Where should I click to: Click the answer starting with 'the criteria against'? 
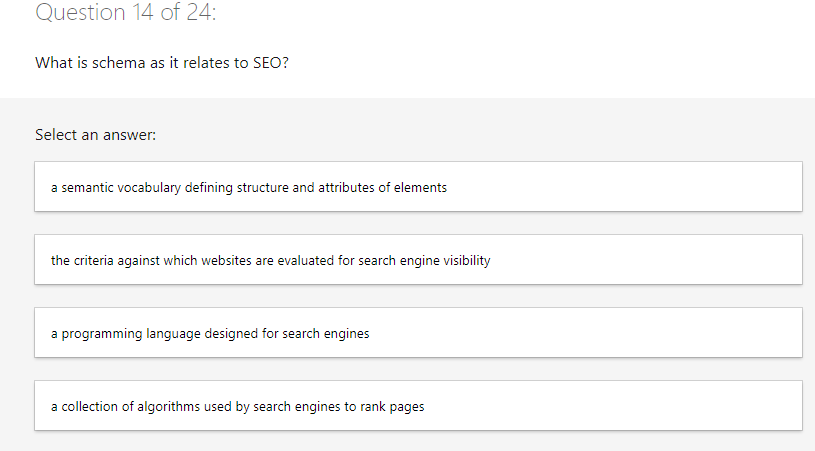pos(271,260)
